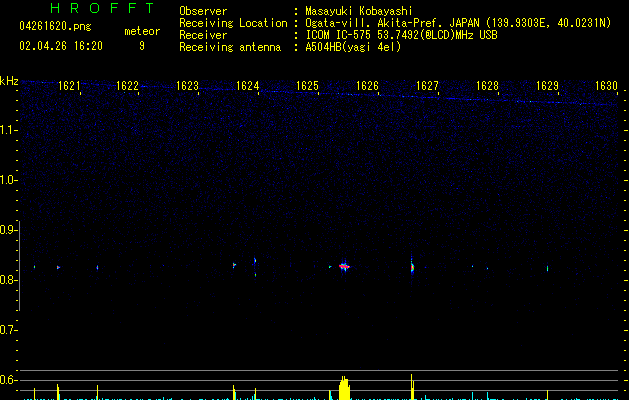Click the 1.1 frequency axis label
629x400 pixels.
[x=8, y=130]
